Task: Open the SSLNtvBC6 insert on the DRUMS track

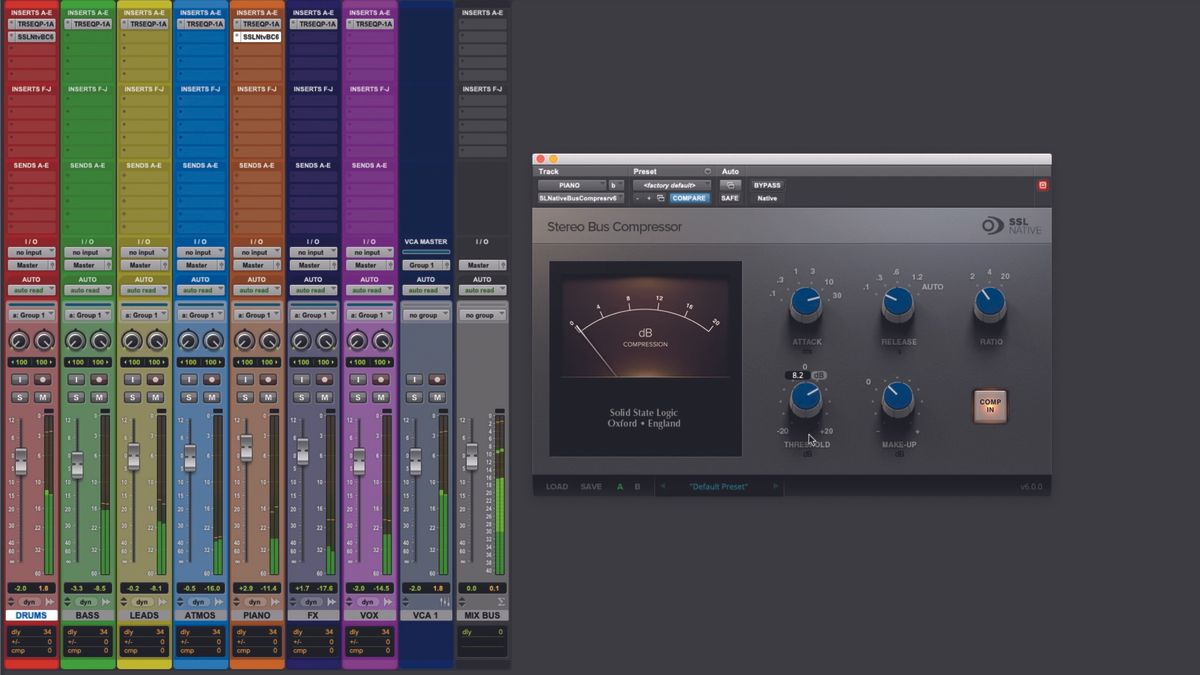Action: [31, 36]
